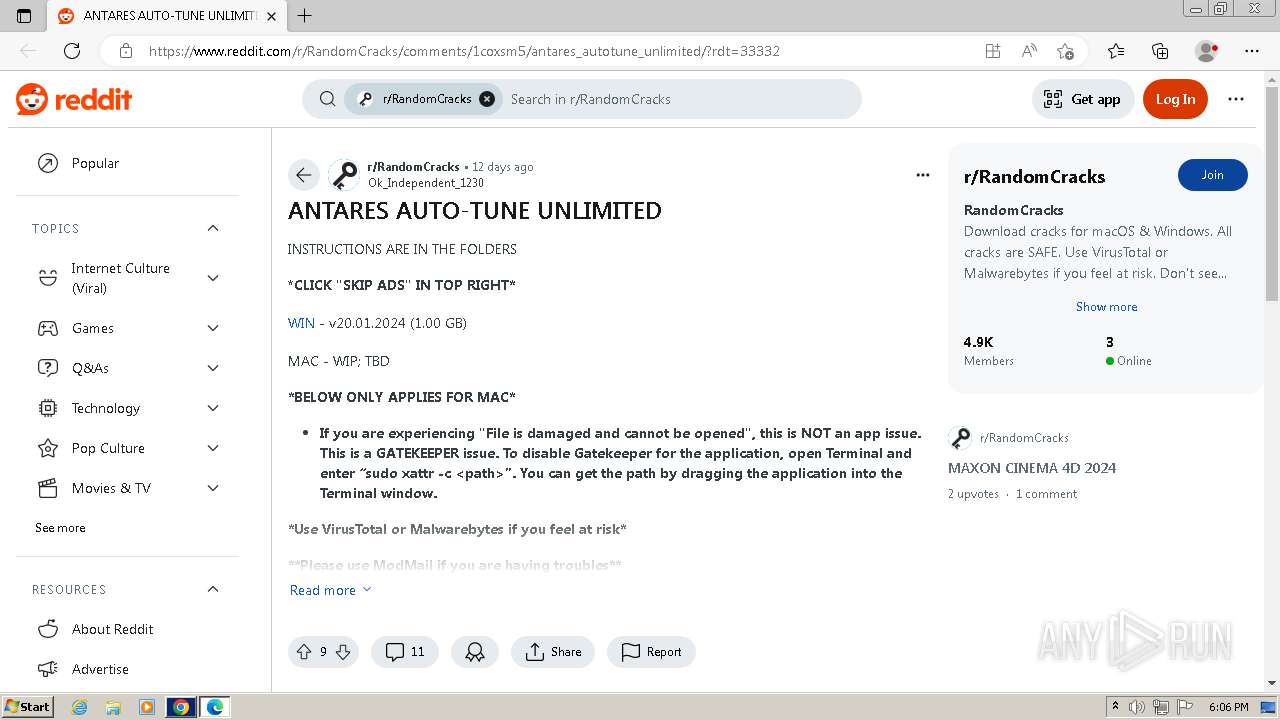Viewport: 1280px width, 720px height.
Task: Open Chrome from taskbar
Action: (181, 707)
